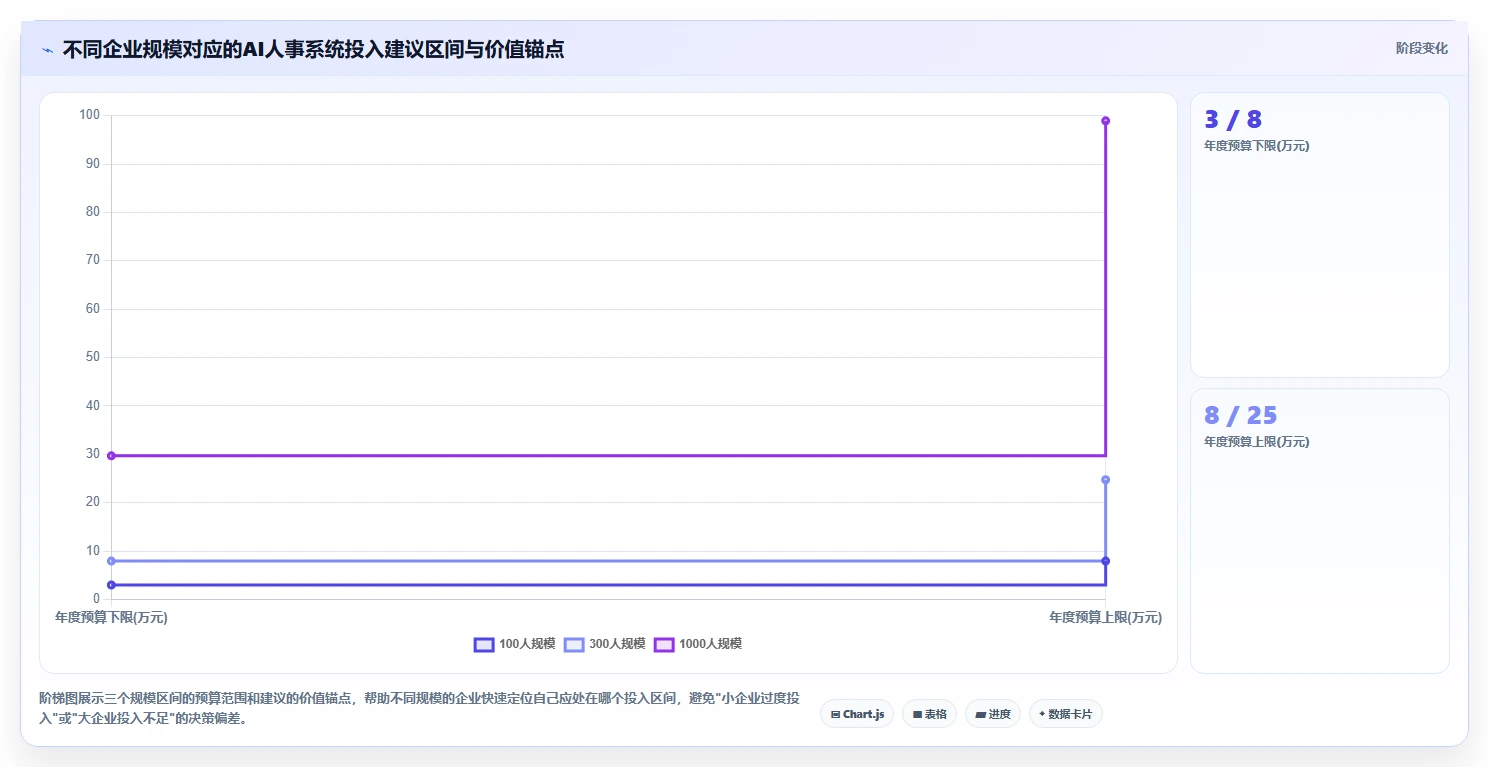Viewport: 1489px width, 767px height.
Task: Toggle the 300人规模 legend series
Action: [604, 644]
